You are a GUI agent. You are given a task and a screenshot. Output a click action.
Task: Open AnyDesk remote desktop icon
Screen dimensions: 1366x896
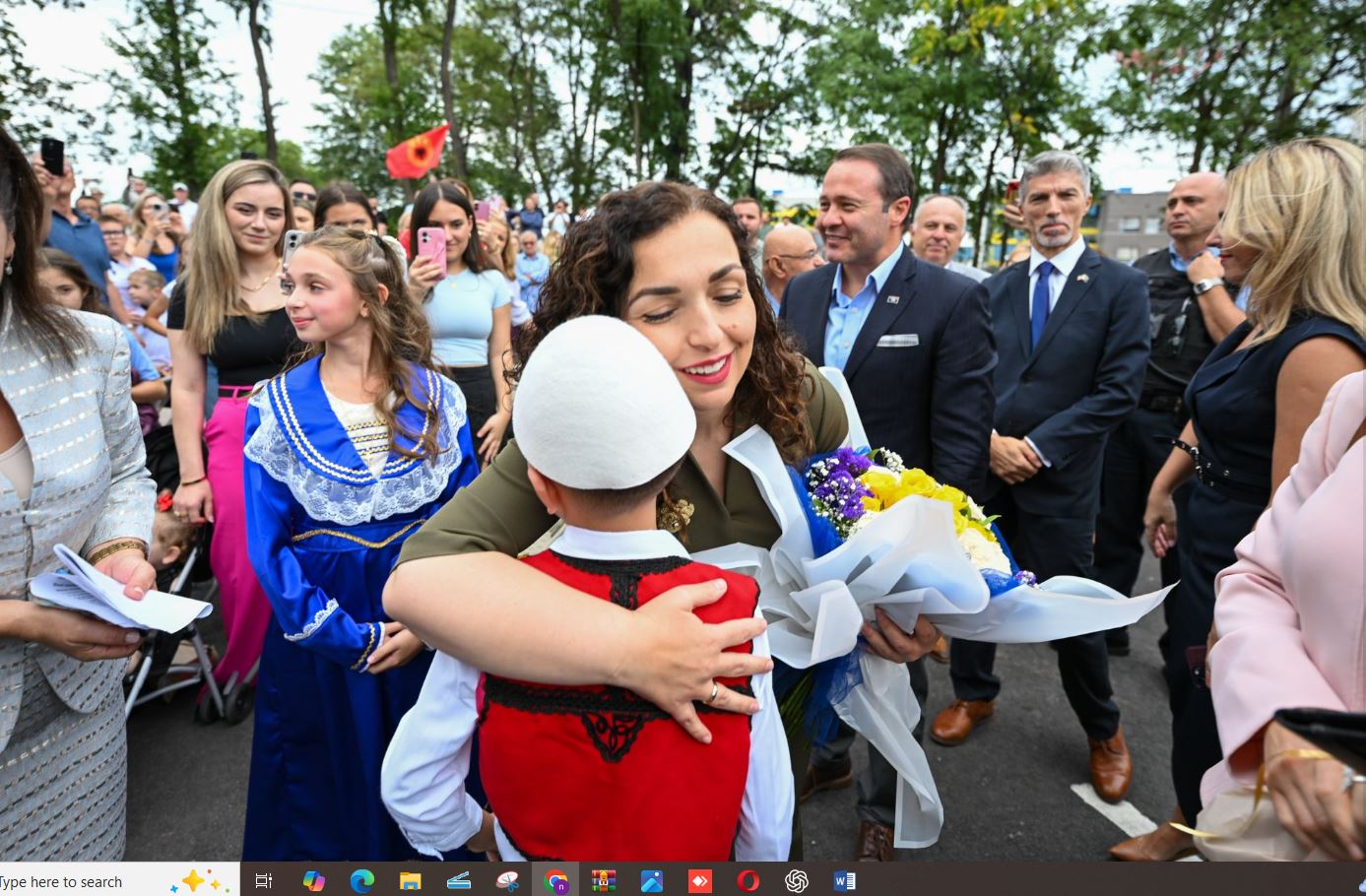pos(699,881)
